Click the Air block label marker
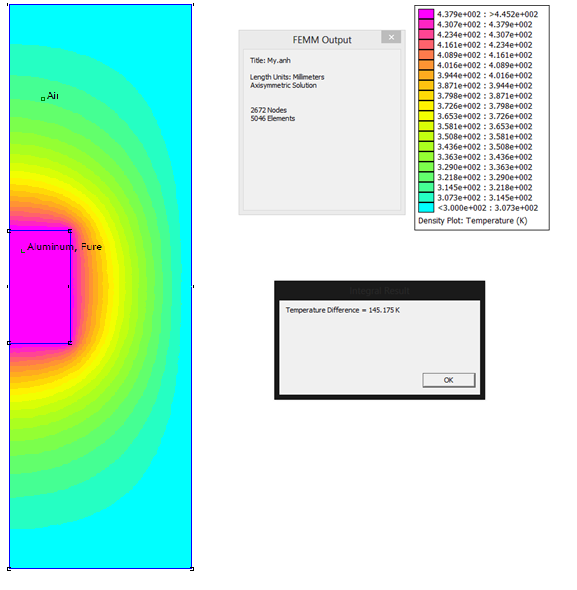577x590 pixels. tap(43, 99)
